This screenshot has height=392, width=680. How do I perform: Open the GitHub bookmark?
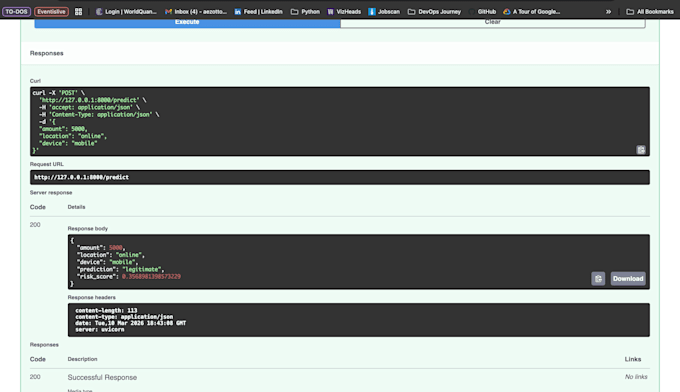482,12
